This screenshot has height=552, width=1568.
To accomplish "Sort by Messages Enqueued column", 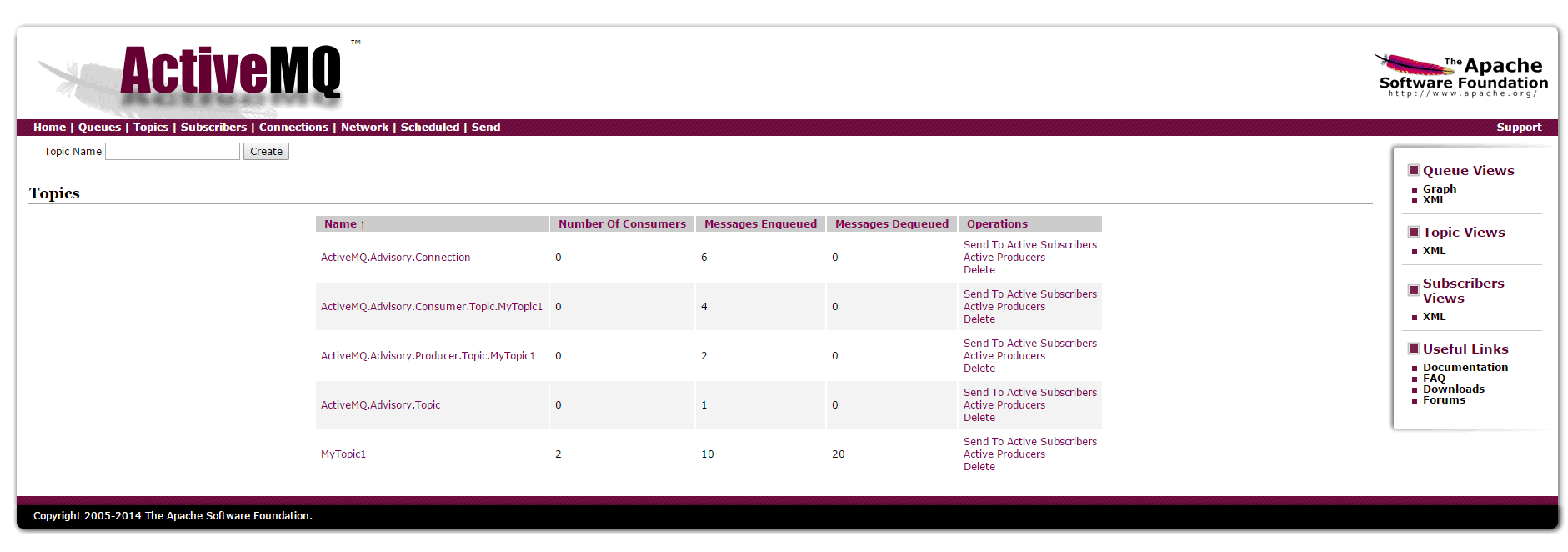I will [760, 224].
